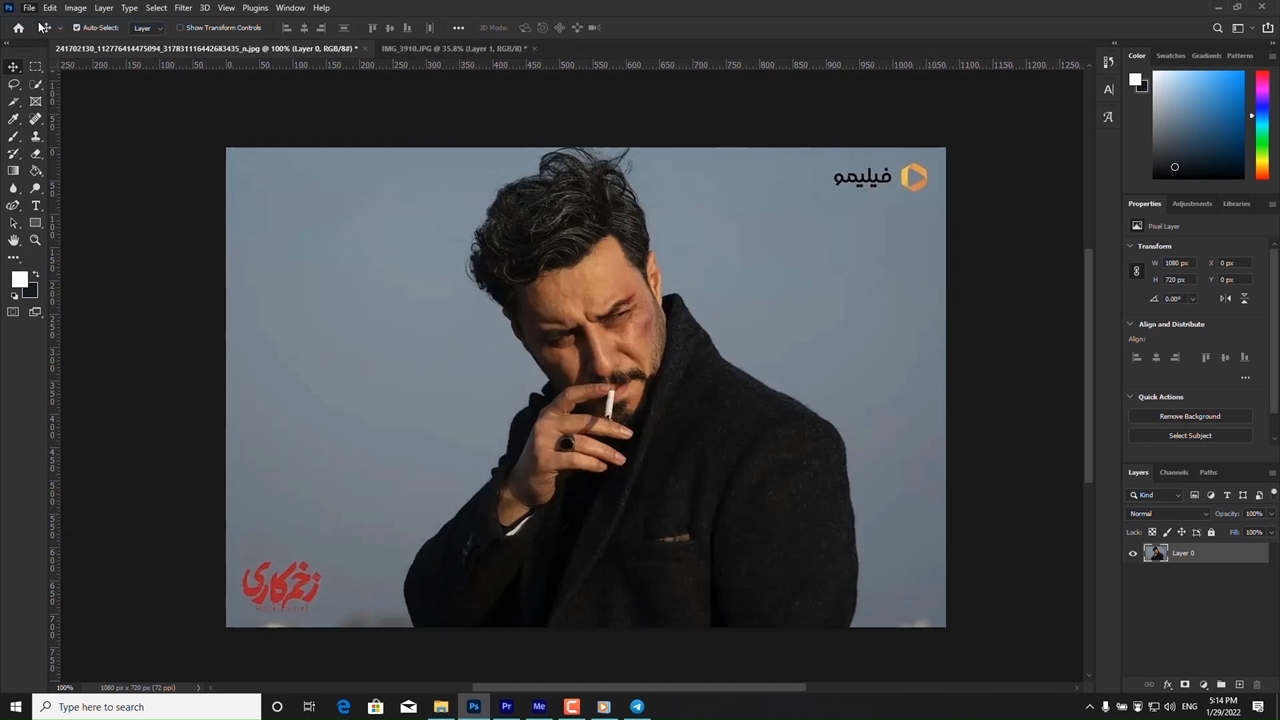The width and height of the screenshot is (1280, 720).
Task: Delete layer with trash icon
Action: coord(1257,685)
